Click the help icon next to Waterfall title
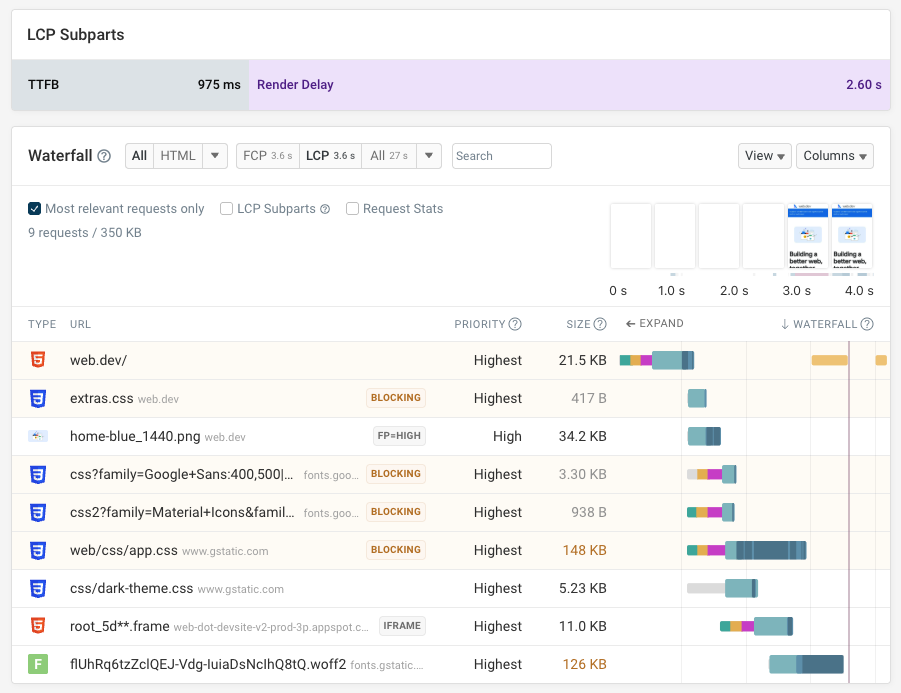The height and width of the screenshot is (693, 901). [x=104, y=156]
